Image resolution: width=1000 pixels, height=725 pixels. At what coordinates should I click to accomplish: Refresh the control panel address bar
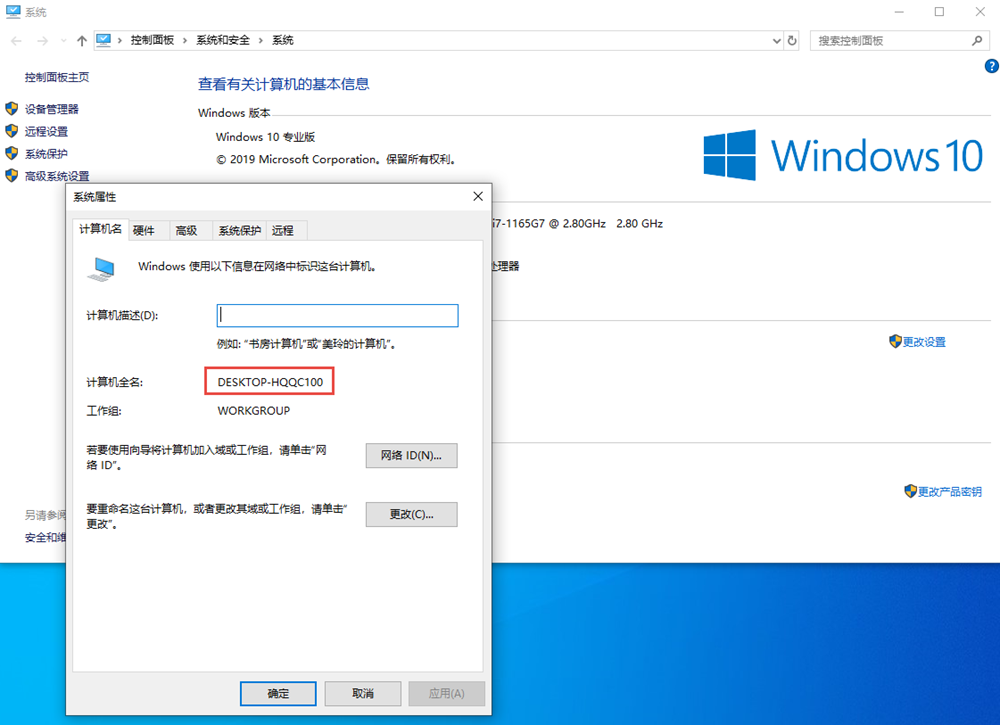coord(793,41)
